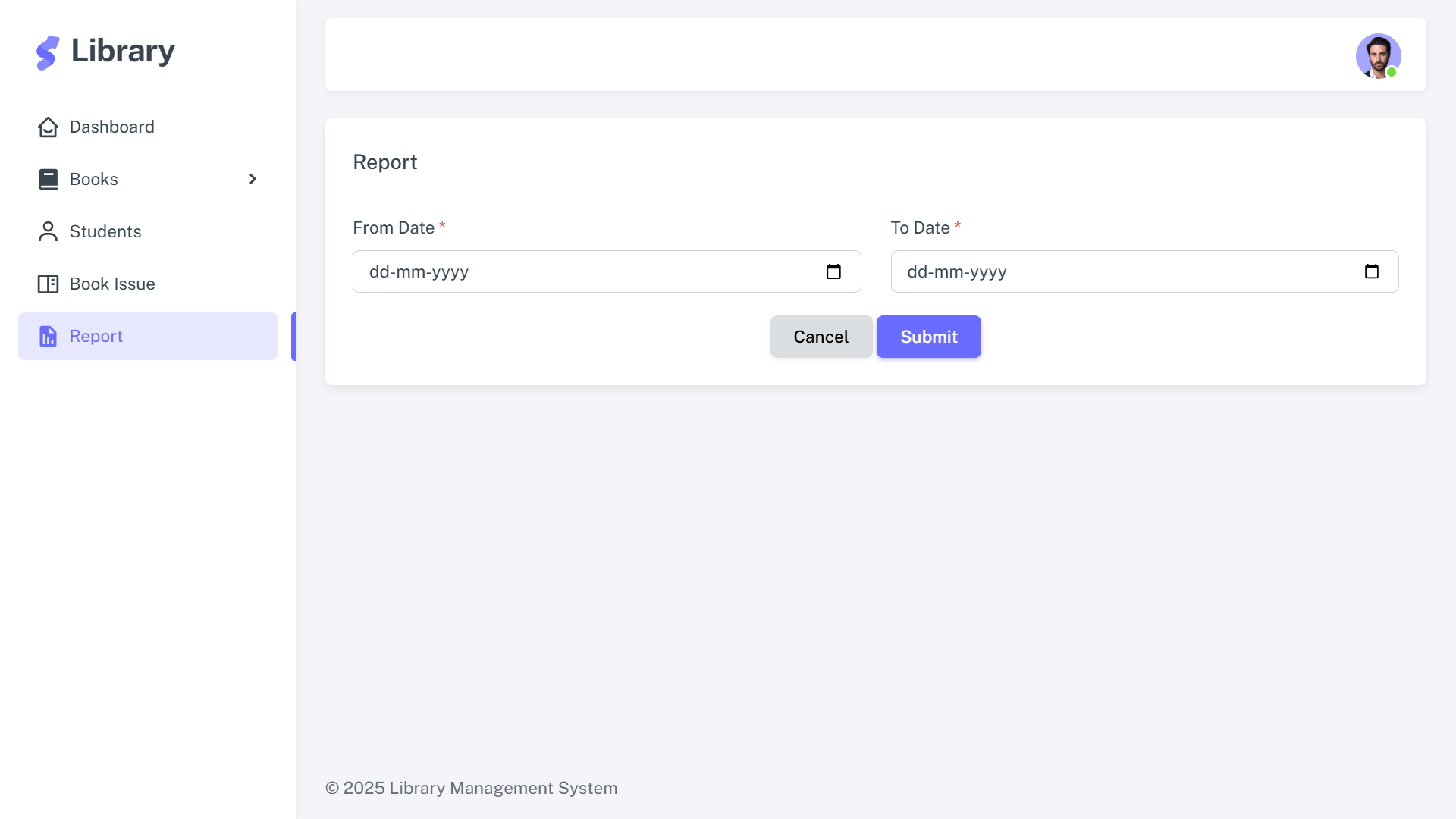
Task: Click the Books icon in sidebar
Action: pos(48,179)
